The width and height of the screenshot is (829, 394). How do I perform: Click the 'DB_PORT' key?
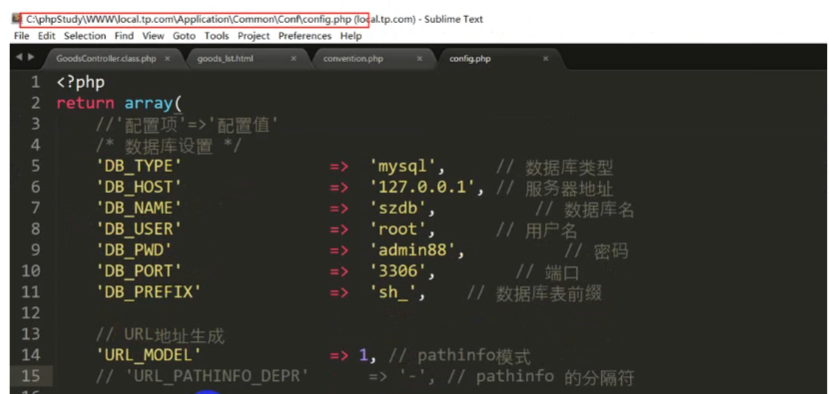(139, 271)
